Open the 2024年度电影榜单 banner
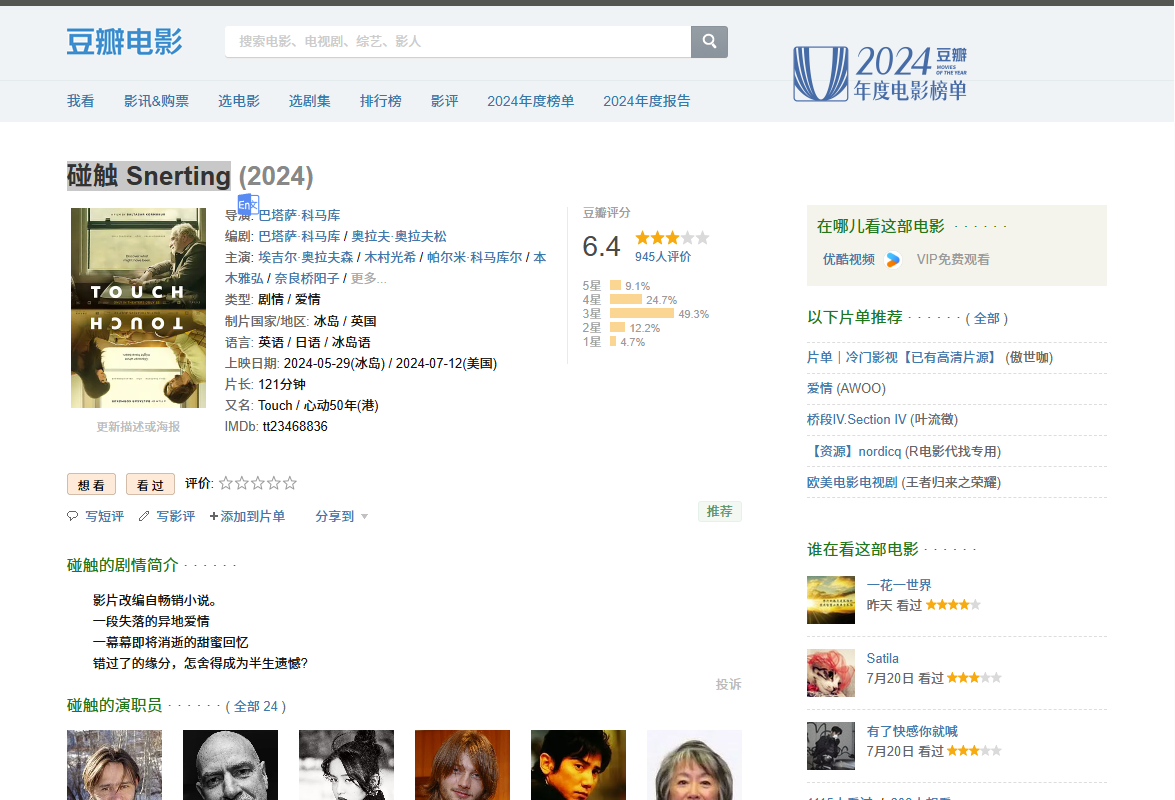This screenshot has width=1175, height=800. (881, 73)
